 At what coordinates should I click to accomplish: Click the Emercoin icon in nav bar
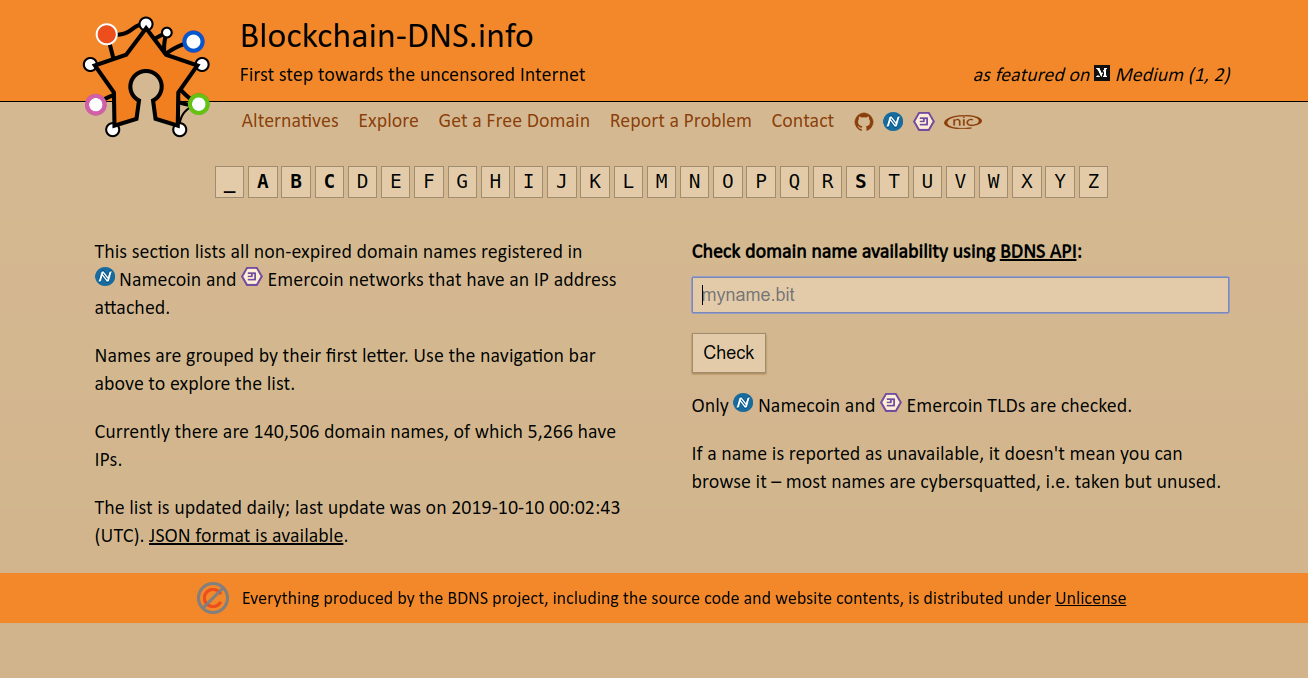click(924, 121)
